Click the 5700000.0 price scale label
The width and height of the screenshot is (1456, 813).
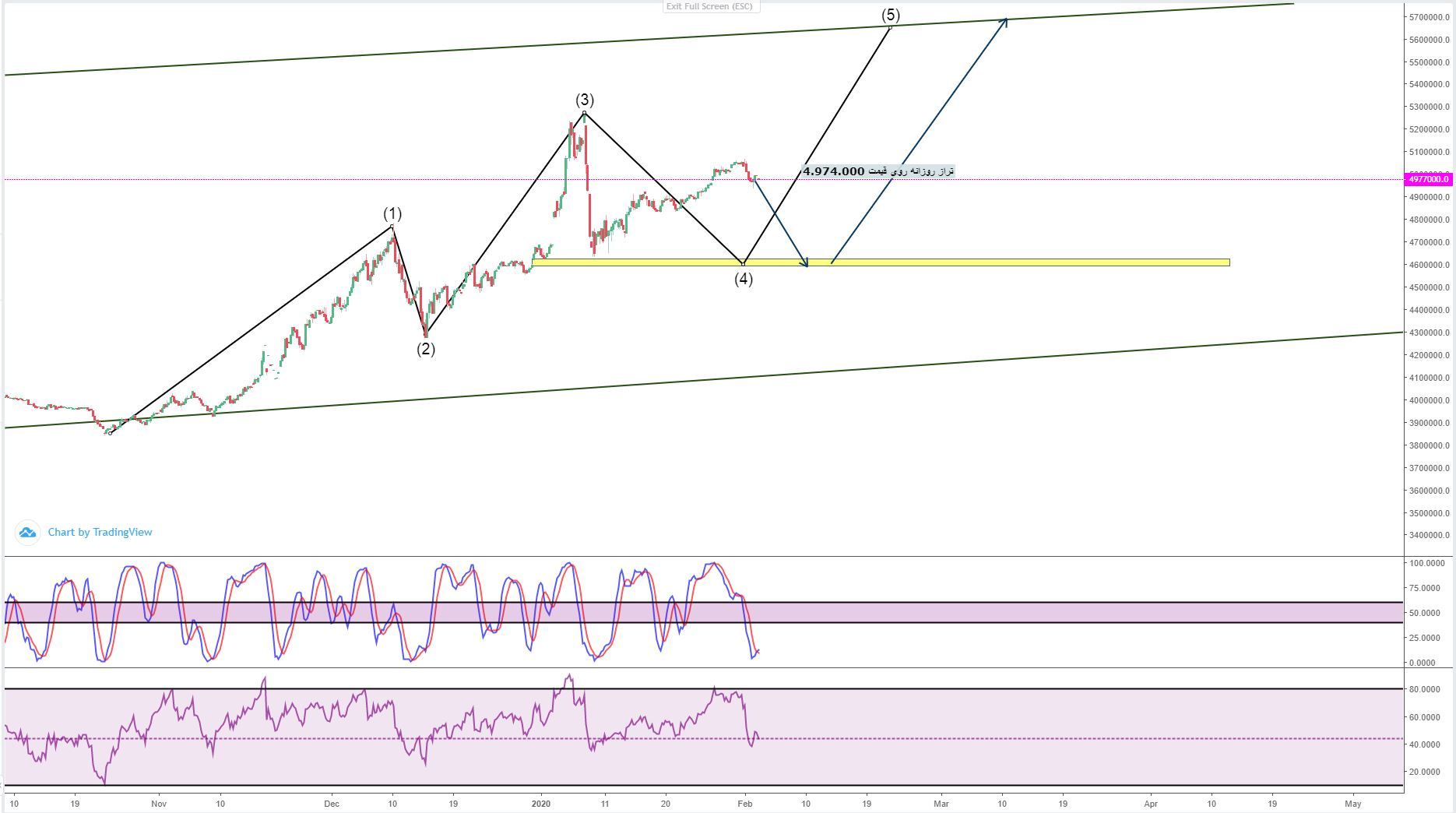(x=1428, y=17)
